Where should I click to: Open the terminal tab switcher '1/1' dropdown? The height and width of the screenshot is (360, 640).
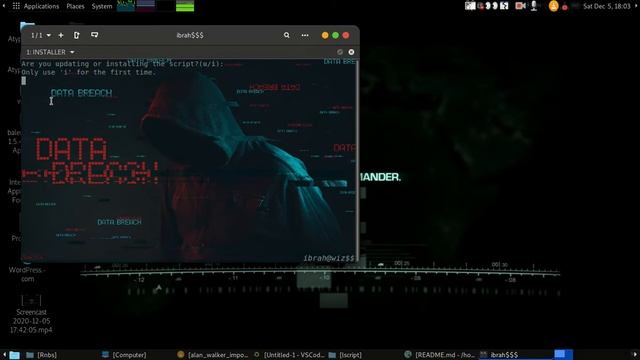[x=41, y=35]
